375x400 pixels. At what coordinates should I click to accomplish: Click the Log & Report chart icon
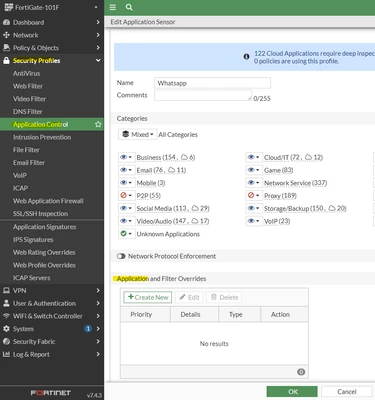(x=6, y=354)
